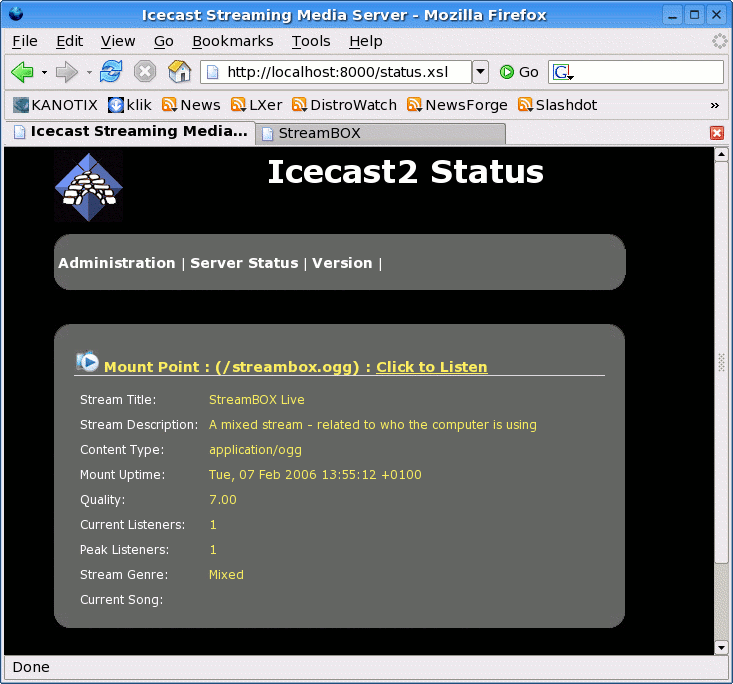Click the scrollbar down arrow
Image resolution: width=733 pixels, height=684 pixels.
tap(721, 648)
